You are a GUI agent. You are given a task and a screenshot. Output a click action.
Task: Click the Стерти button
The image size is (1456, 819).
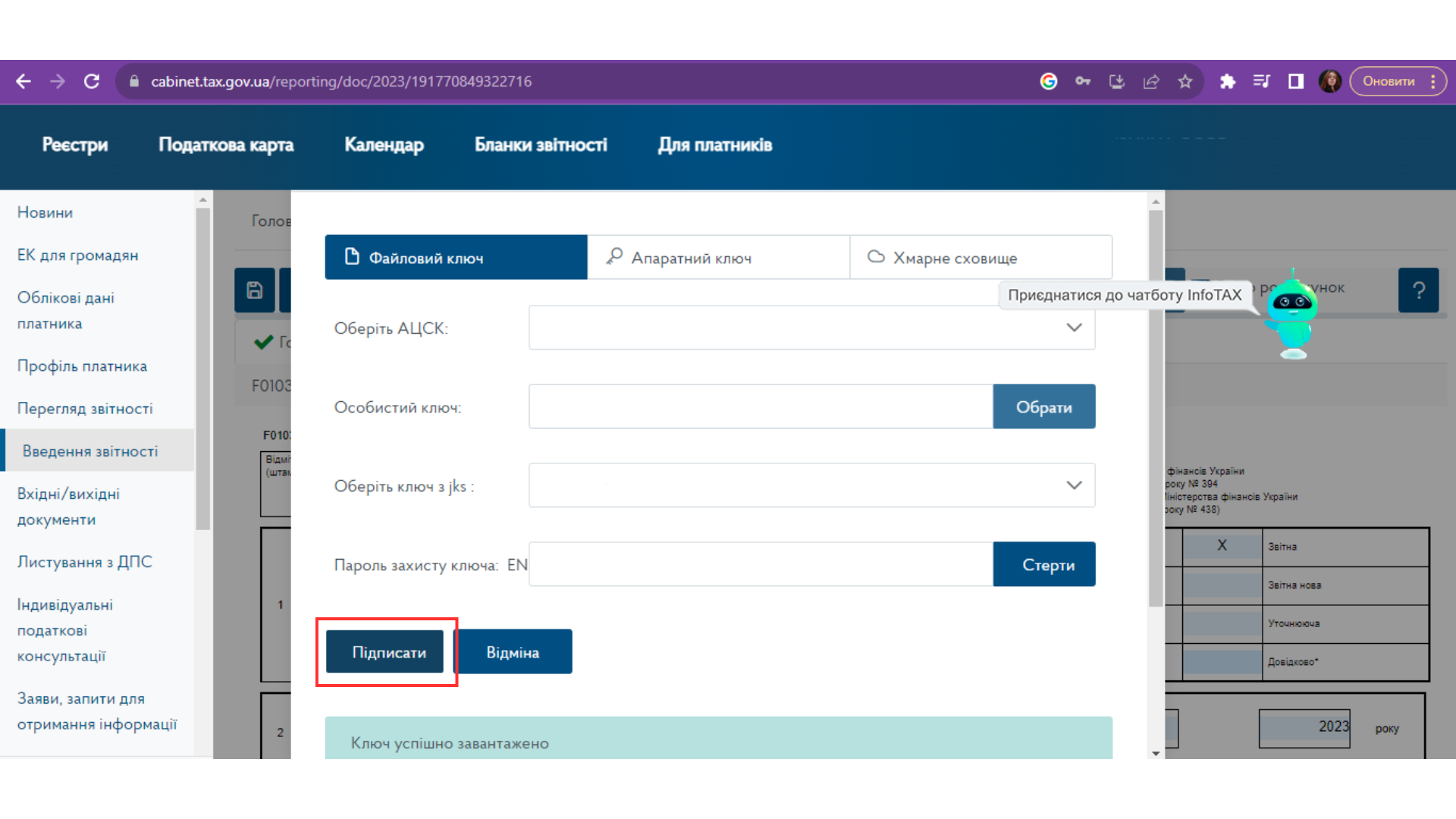[x=1044, y=565]
